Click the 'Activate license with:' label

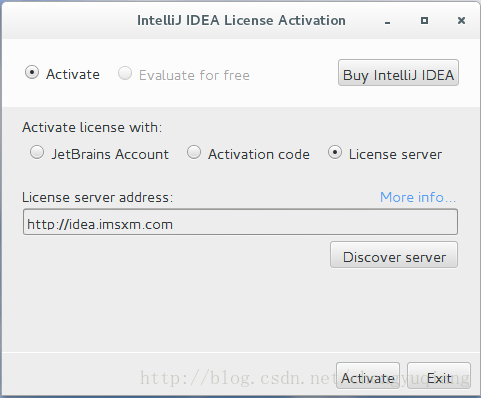click(x=92, y=127)
